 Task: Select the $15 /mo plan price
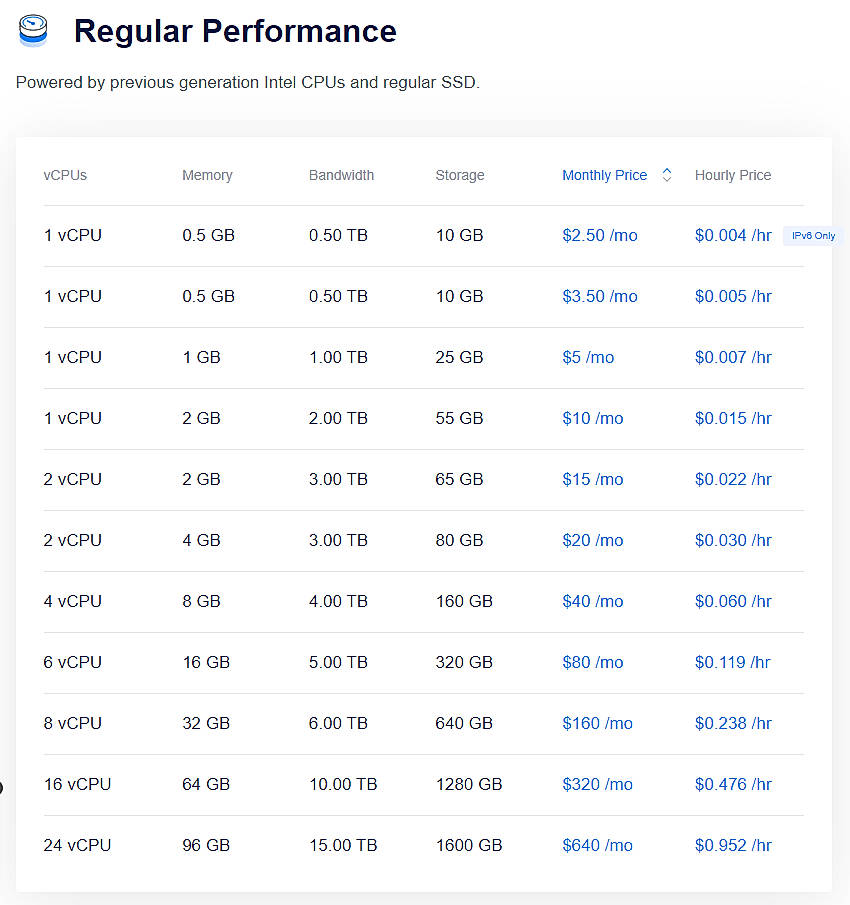pos(593,479)
